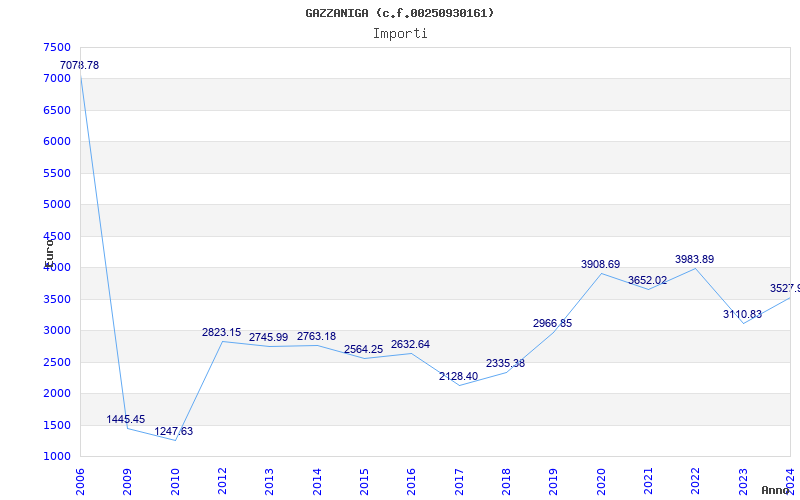Click the 2335.38 data label
Image resolution: width=800 pixels, height=500 pixels.
(505, 364)
